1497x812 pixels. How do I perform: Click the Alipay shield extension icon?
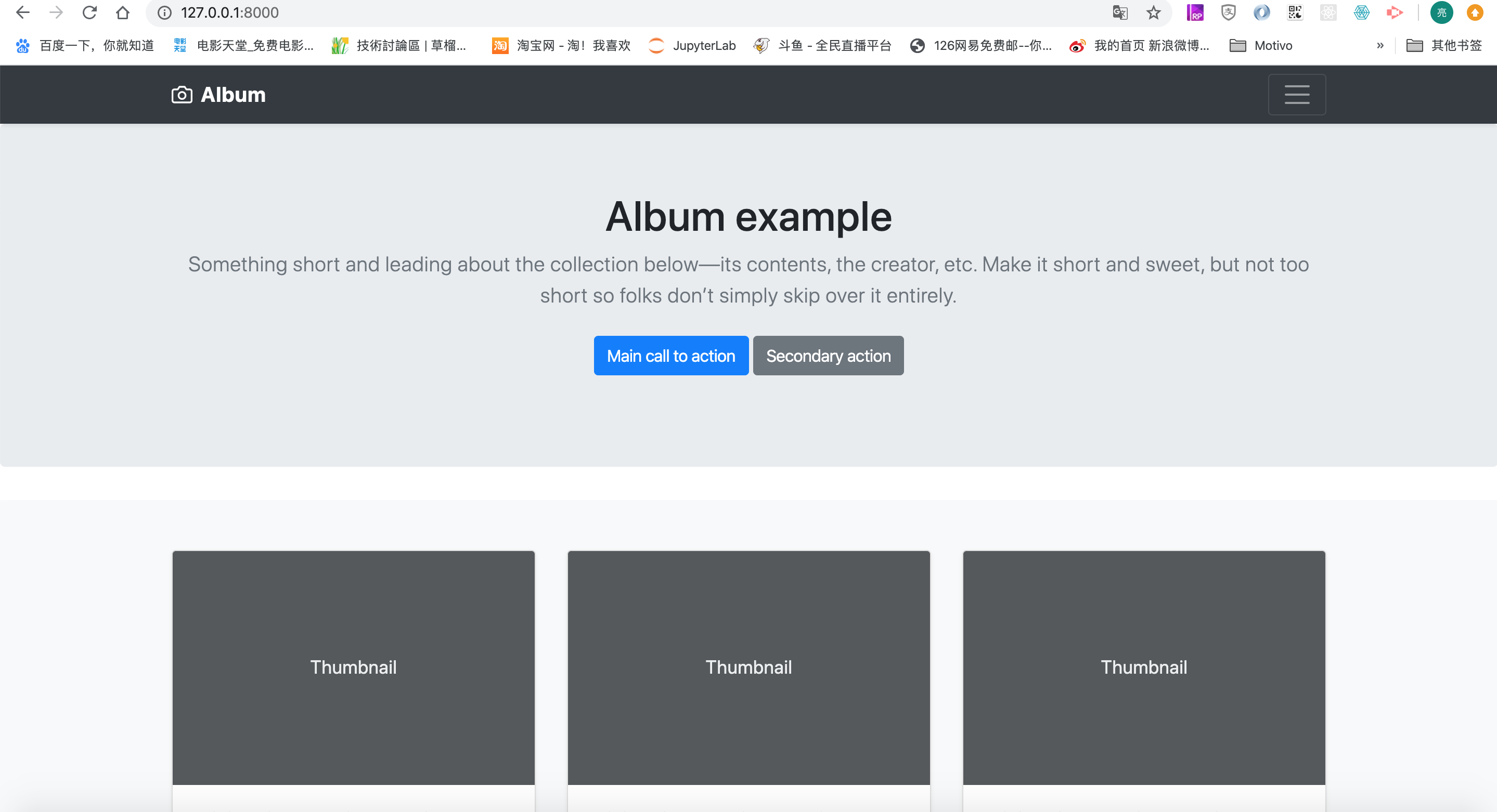(1228, 13)
